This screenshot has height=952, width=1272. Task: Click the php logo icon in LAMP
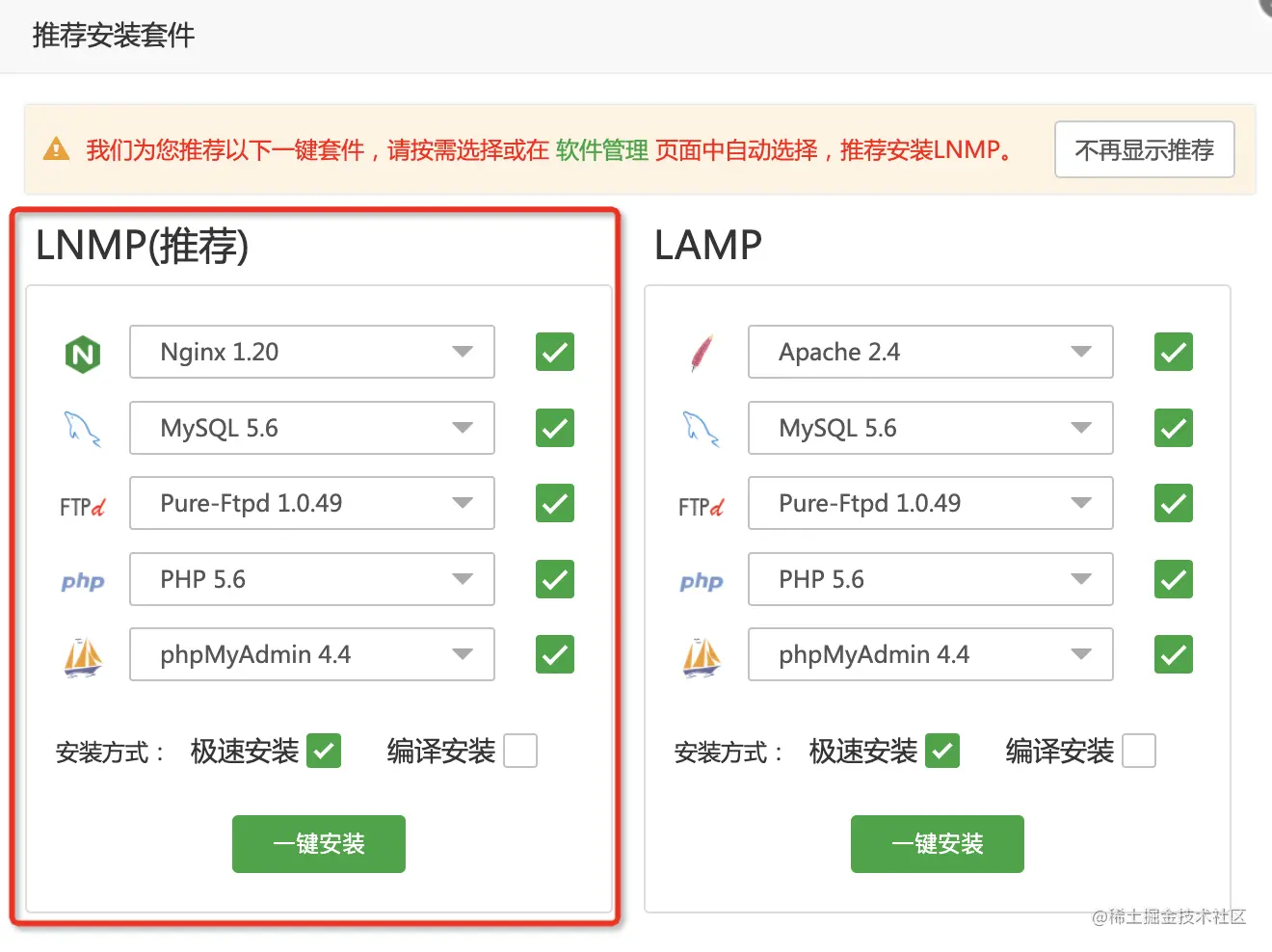coord(702,581)
